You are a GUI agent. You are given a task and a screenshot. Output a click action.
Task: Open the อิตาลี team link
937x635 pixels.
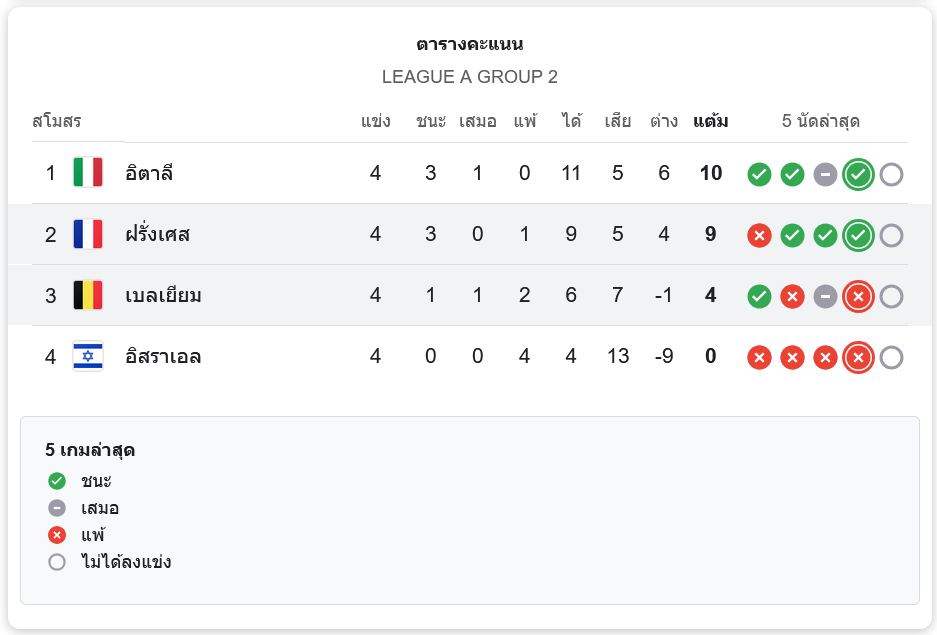150,173
